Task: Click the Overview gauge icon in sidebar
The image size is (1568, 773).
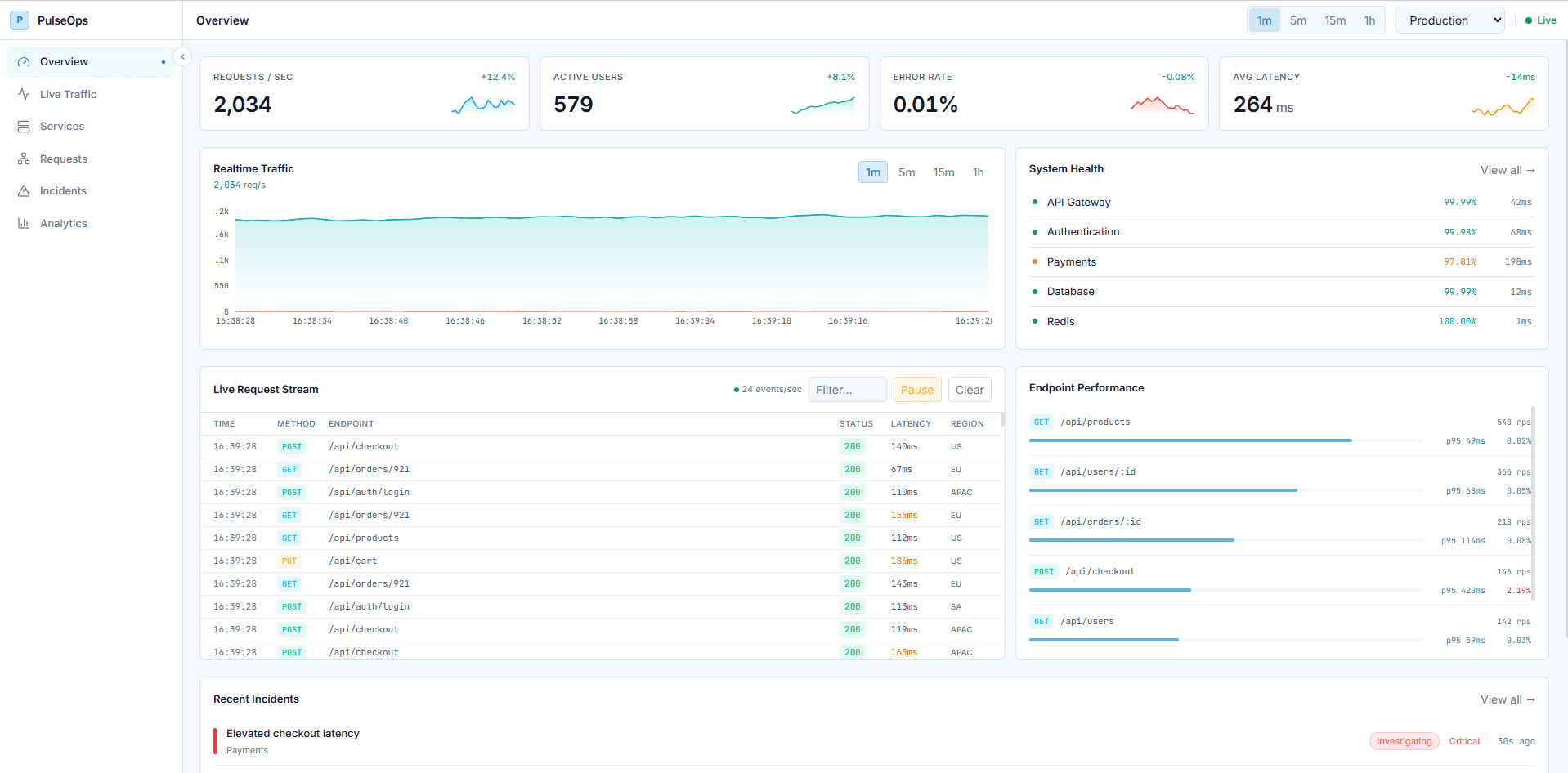Action: click(x=24, y=62)
